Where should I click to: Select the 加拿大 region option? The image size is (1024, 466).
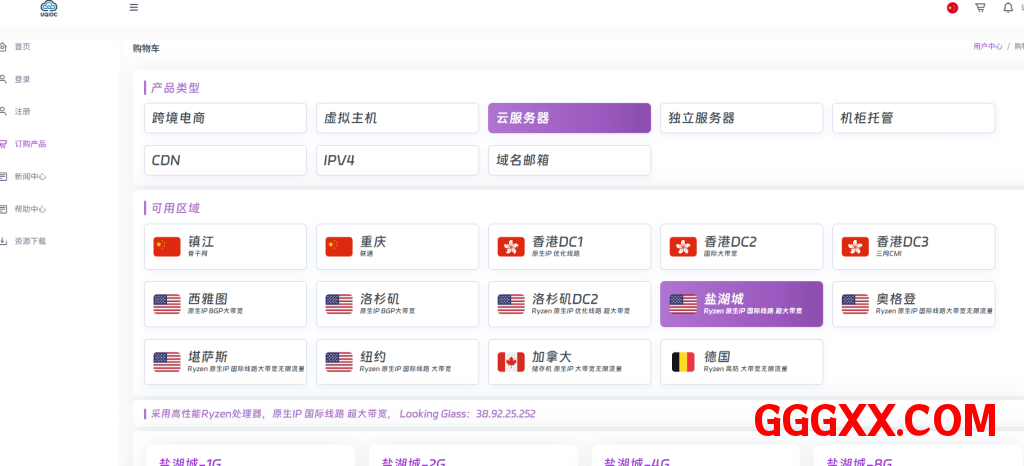pyautogui.click(x=569, y=362)
